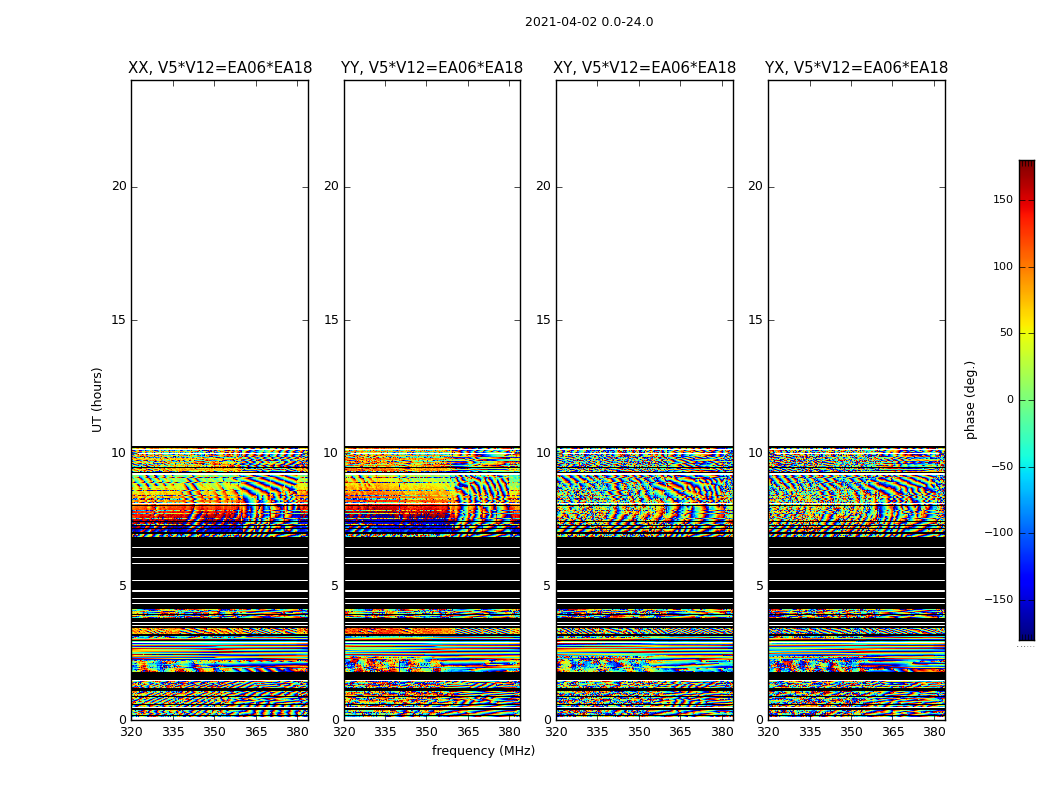This screenshot has height=800, width=1050.
Task: Click the 365 frequency tick under YY panel
Action: point(467,732)
